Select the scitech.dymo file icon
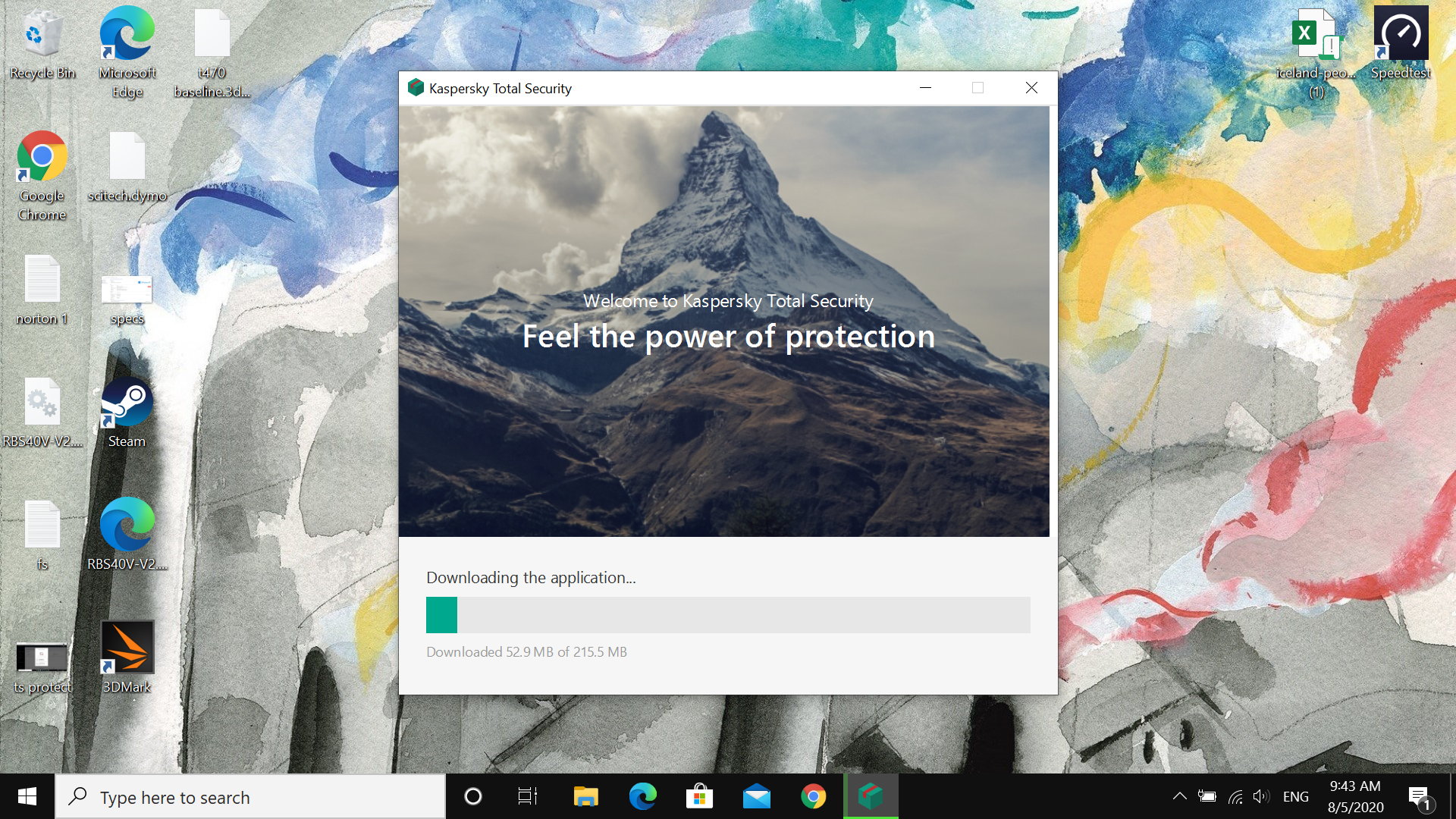Viewport: 1456px width, 819px height. (127, 167)
